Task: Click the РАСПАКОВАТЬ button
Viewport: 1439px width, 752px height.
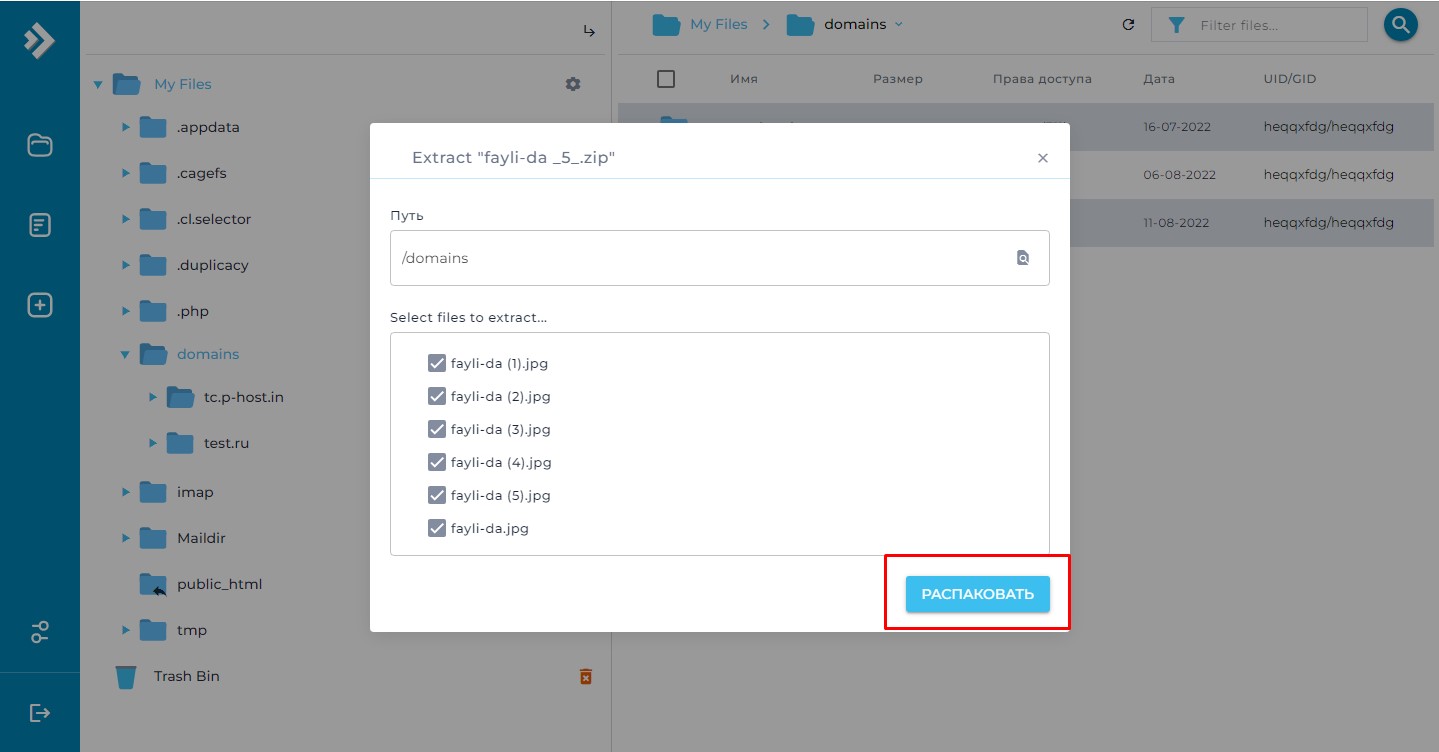Action: (x=977, y=594)
